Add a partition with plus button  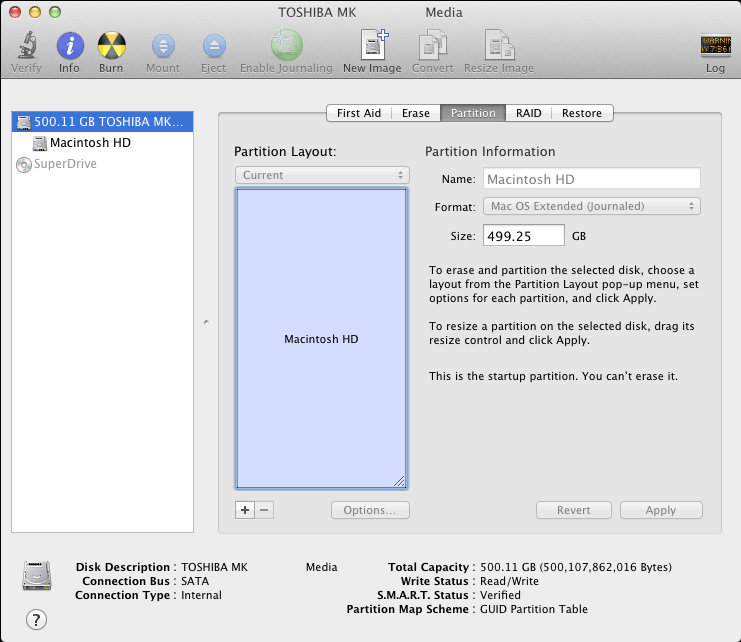[245, 510]
